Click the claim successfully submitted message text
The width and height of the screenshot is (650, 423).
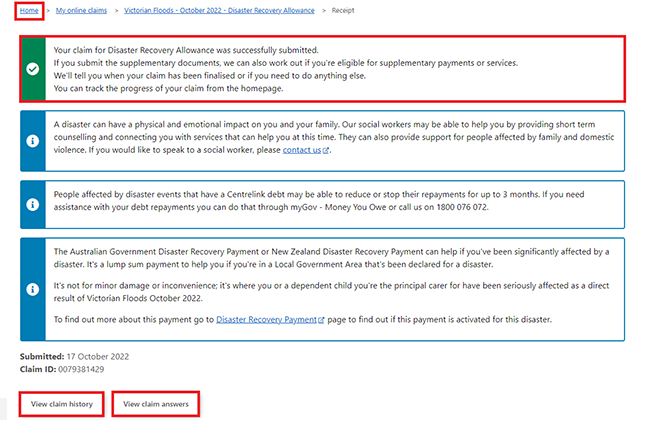click(200, 49)
